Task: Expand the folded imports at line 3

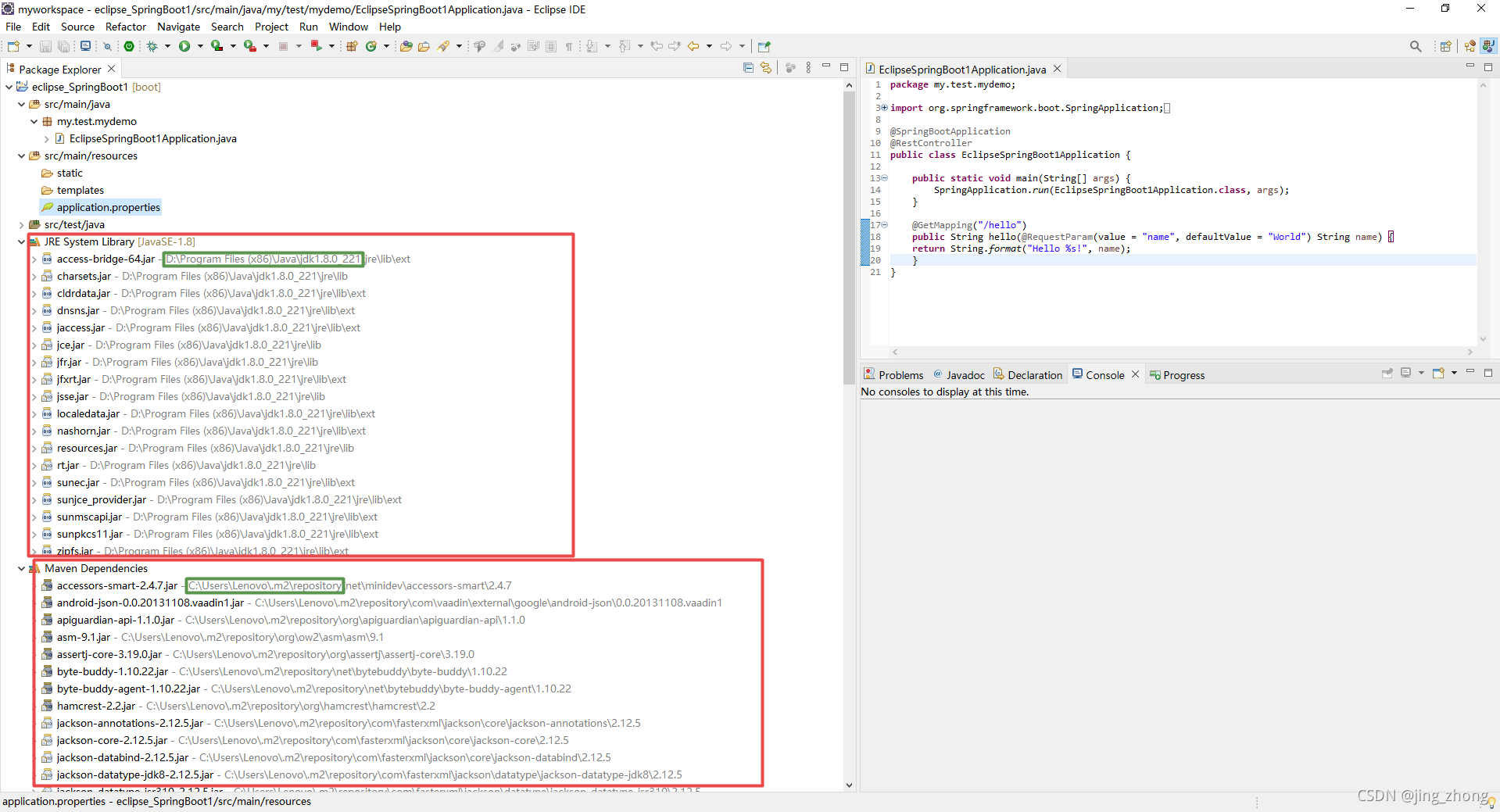Action: point(885,108)
